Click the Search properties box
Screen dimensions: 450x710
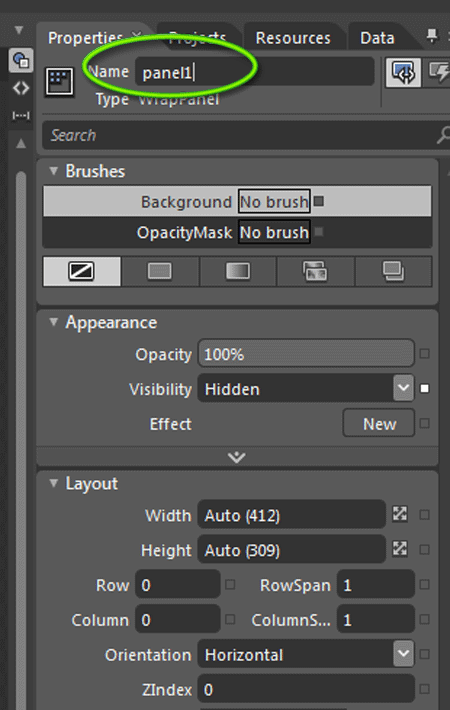[246, 135]
